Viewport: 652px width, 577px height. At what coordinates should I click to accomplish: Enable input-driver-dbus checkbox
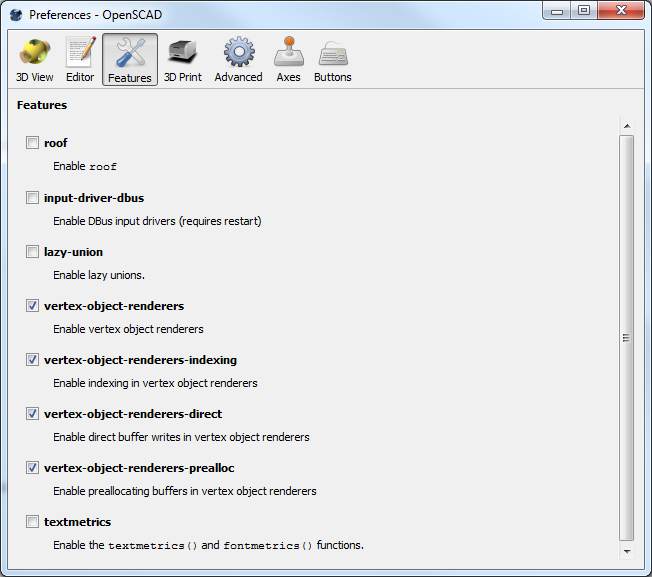tap(33, 198)
